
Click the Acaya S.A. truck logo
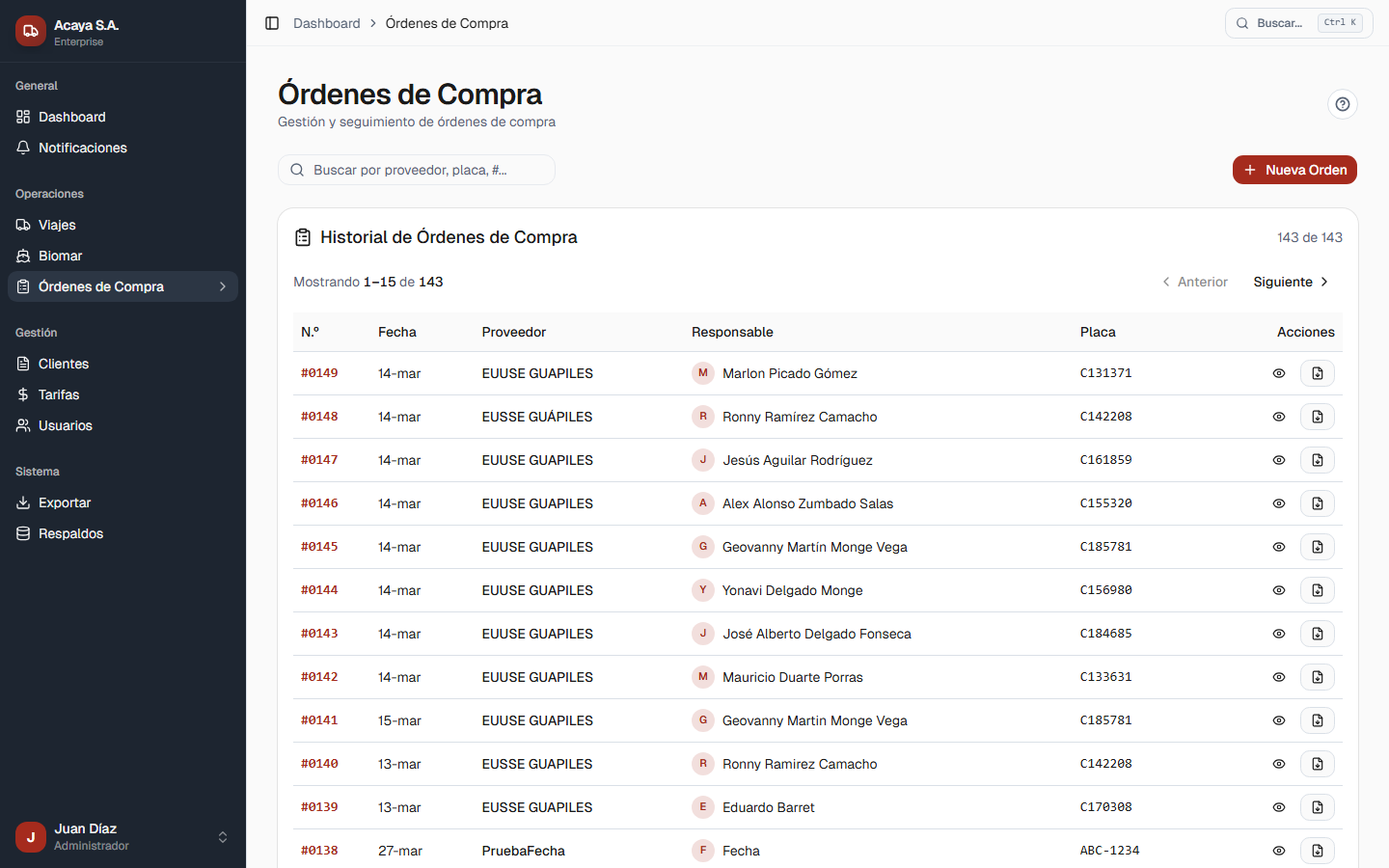(x=31, y=31)
